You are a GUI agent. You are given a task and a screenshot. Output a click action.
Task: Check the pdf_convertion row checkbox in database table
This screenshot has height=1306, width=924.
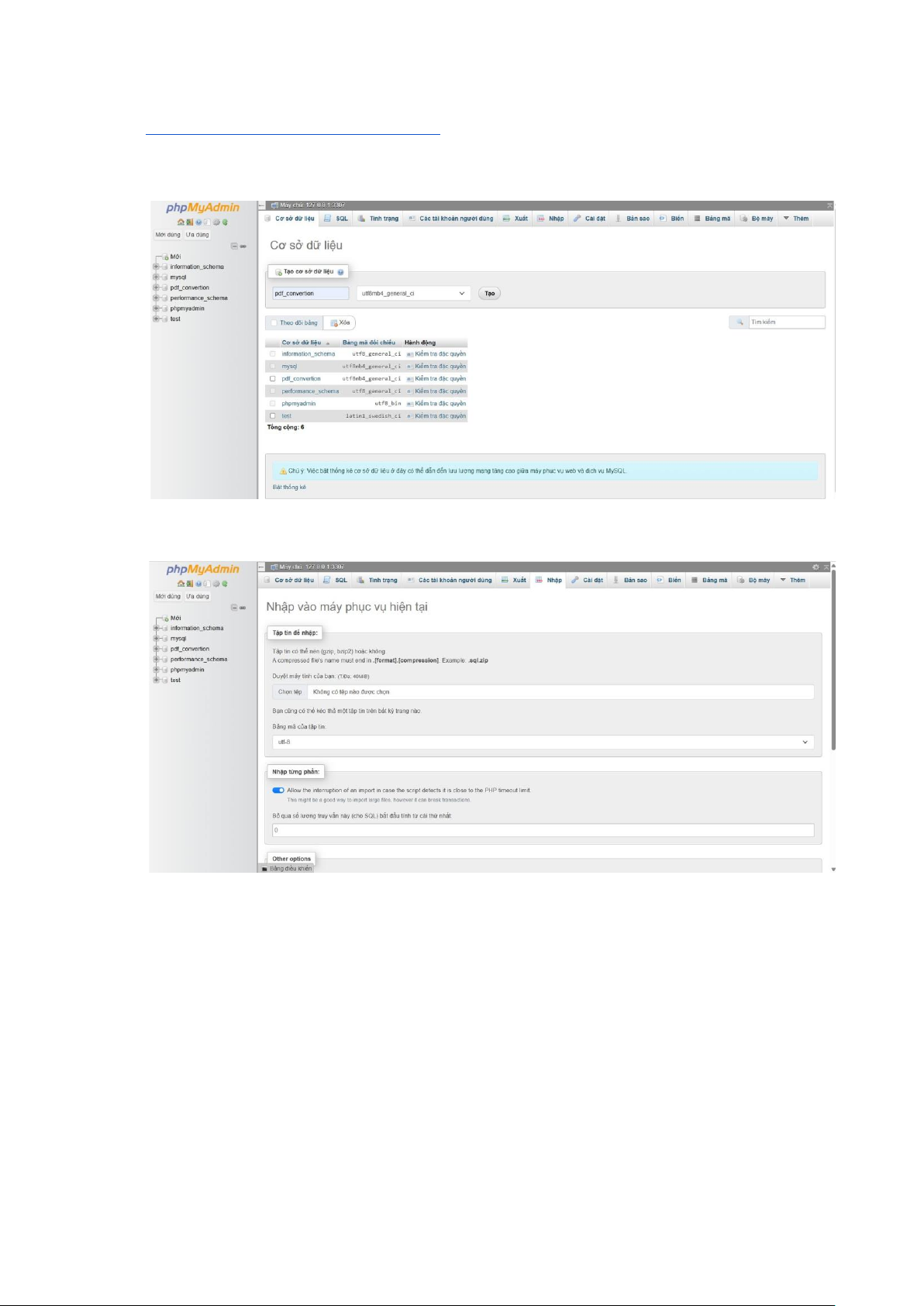pos(273,379)
